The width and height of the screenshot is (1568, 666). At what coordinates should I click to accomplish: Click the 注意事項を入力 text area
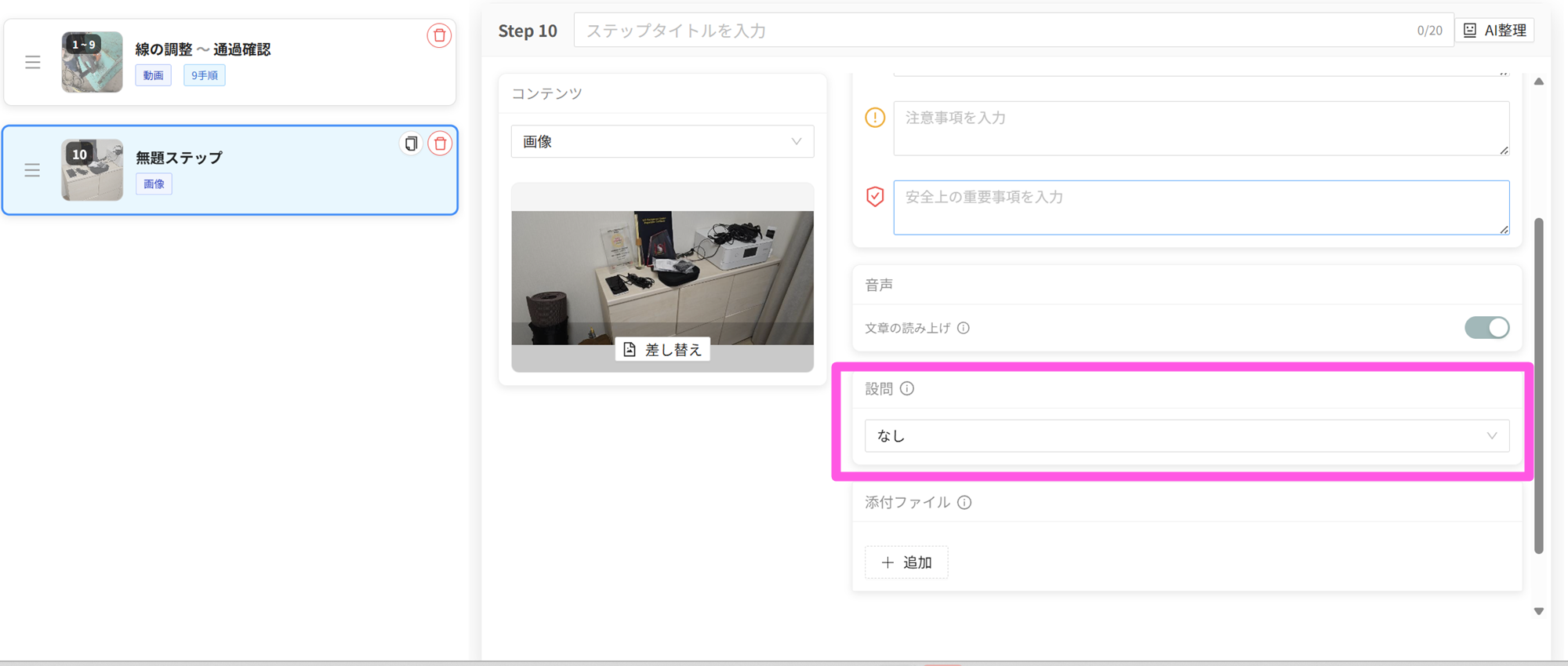point(1200,129)
